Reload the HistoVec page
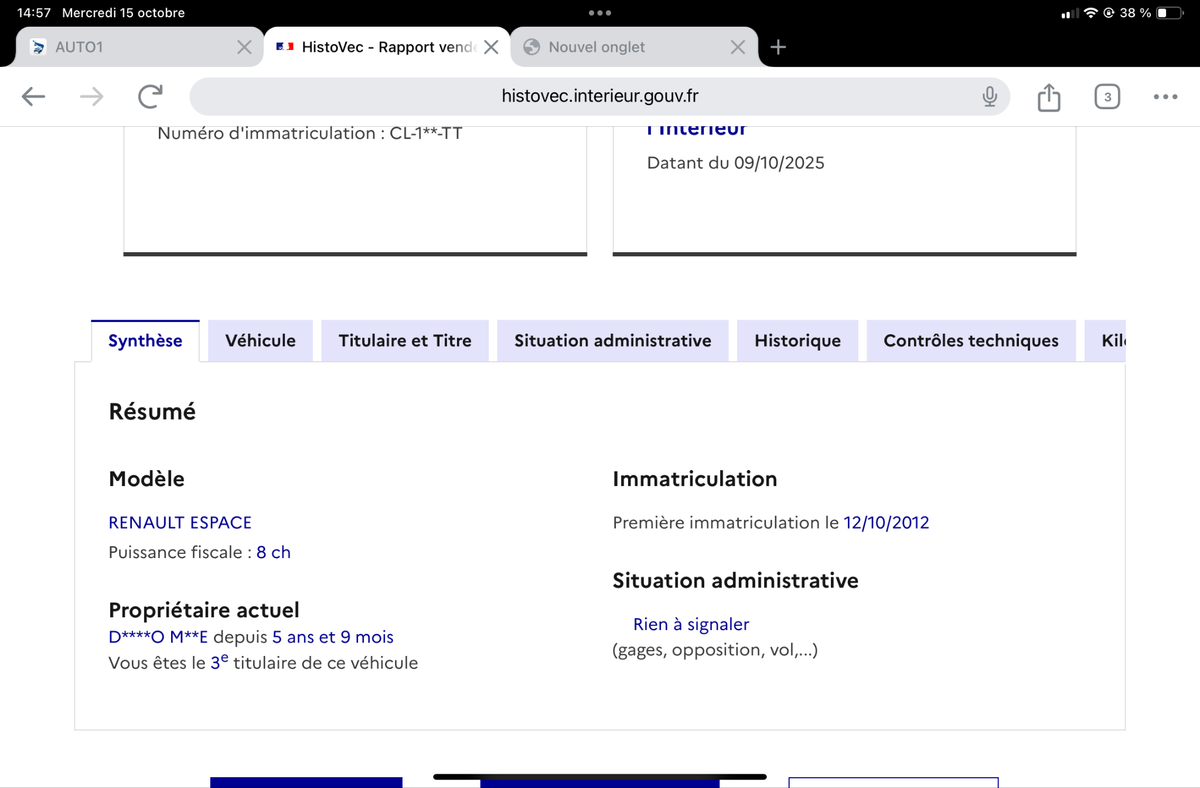The image size is (1200, 788). (149, 96)
